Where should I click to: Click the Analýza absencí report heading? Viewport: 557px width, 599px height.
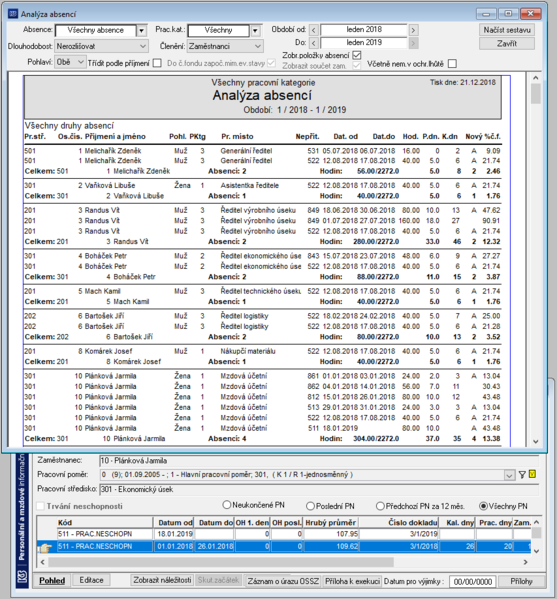tap(262, 95)
